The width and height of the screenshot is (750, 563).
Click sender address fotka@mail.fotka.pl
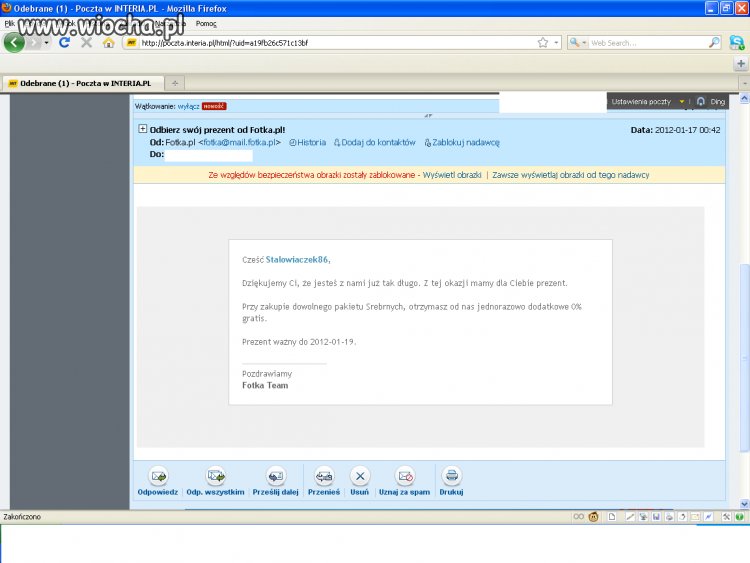pyautogui.click(x=240, y=143)
